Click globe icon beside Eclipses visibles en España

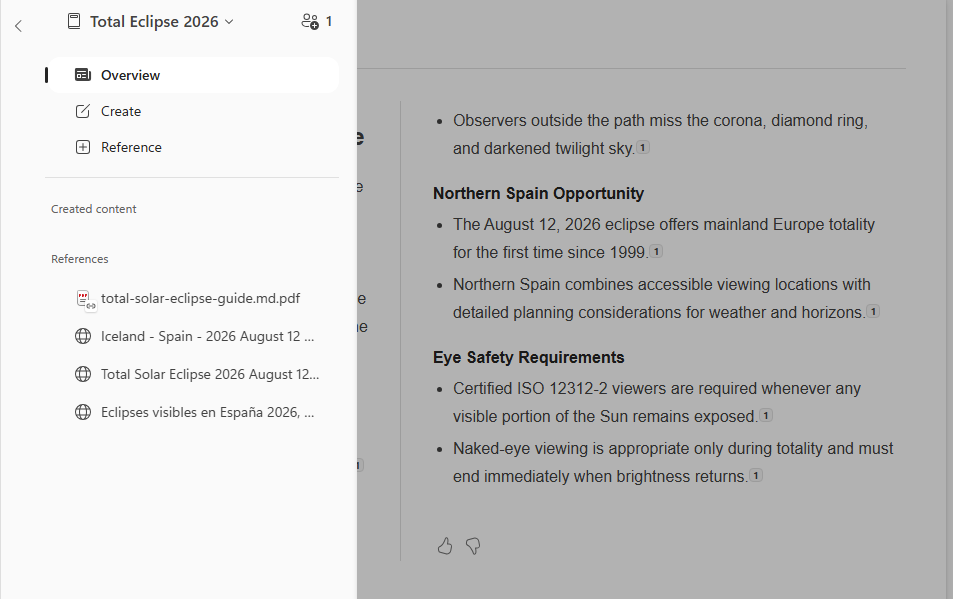[x=83, y=412]
